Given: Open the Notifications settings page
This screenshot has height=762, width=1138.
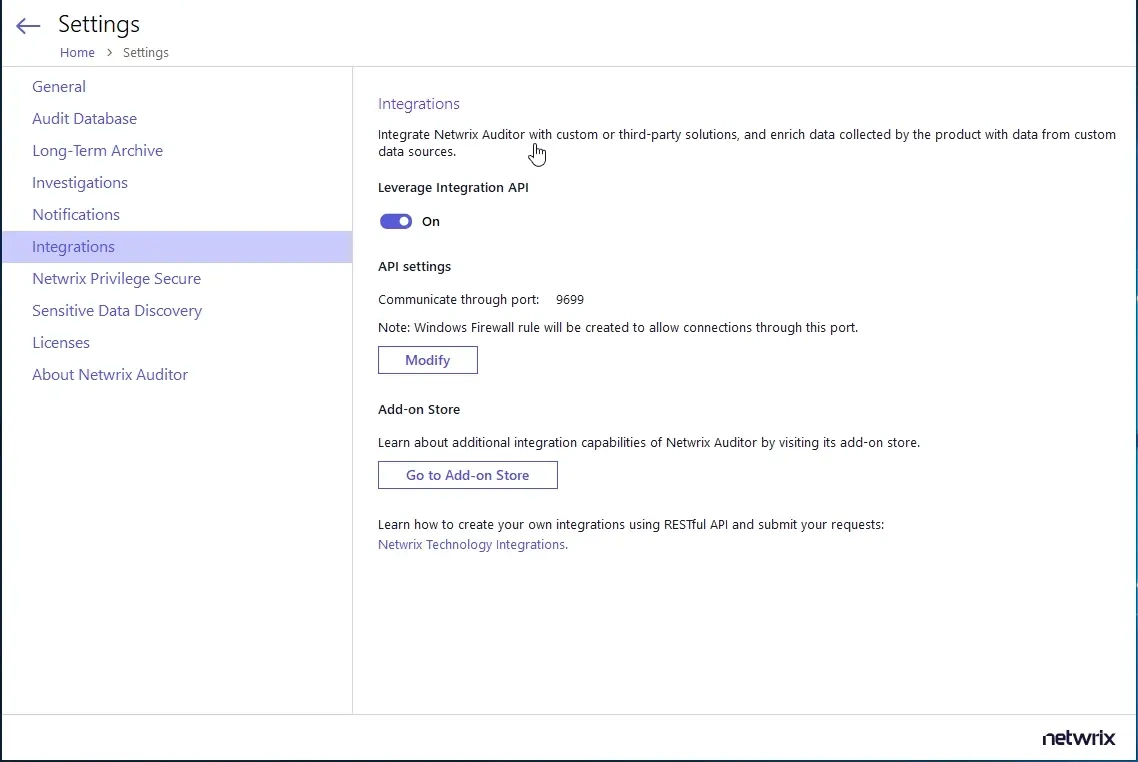Looking at the screenshot, I should point(75,214).
